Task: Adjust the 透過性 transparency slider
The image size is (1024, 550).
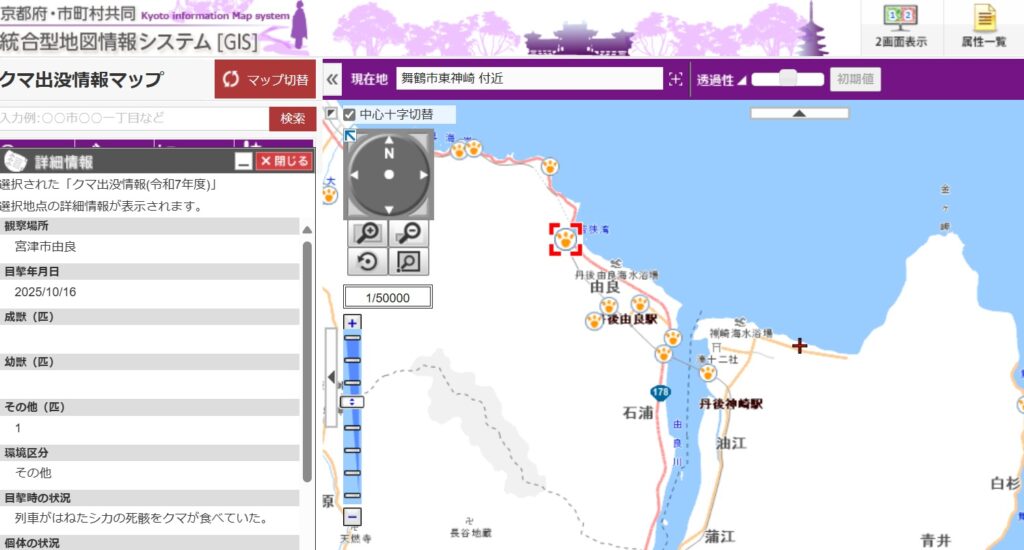Action: click(x=788, y=79)
